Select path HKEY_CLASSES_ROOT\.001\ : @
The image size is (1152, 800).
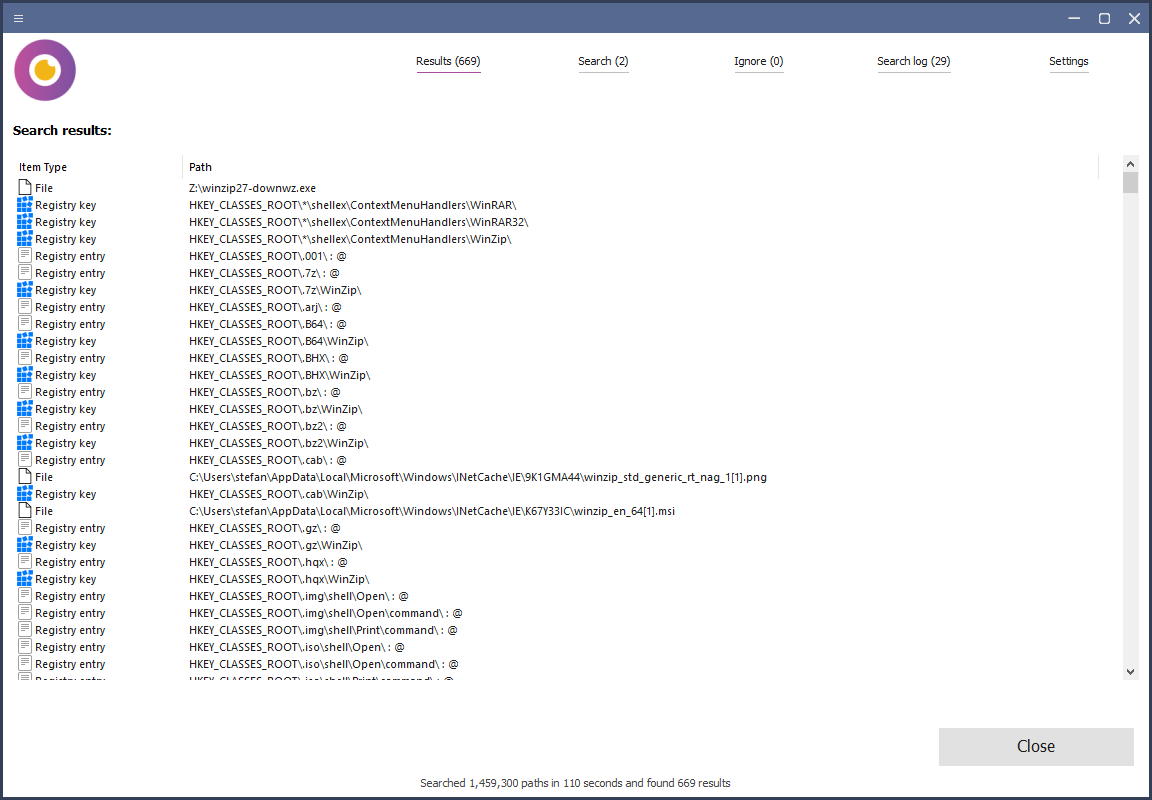267,256
